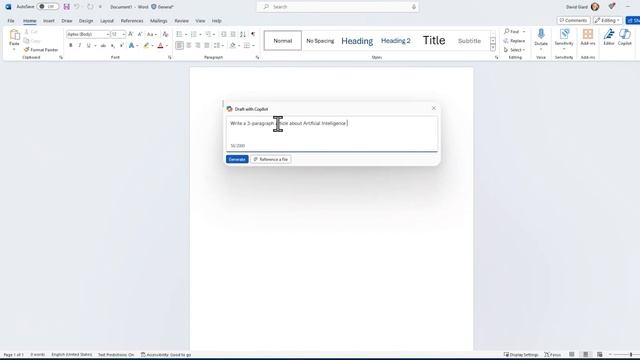Apply the red font color
Screen dimensions: 640x360
pos(160,45)
